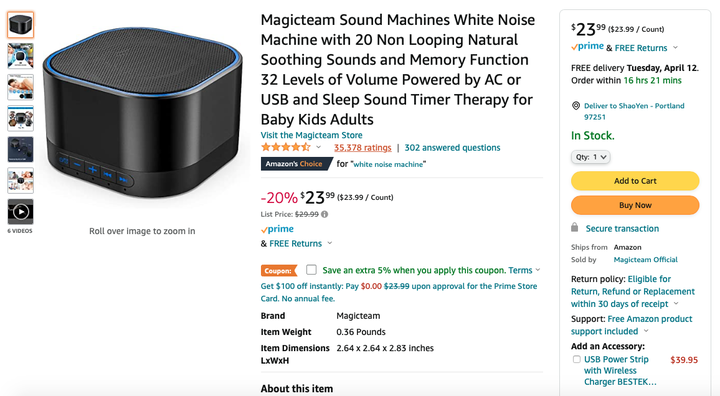The width and height of the screenshot is (720, 396).
Task: Play the product videos thumbnail
Action: [20, 212]
